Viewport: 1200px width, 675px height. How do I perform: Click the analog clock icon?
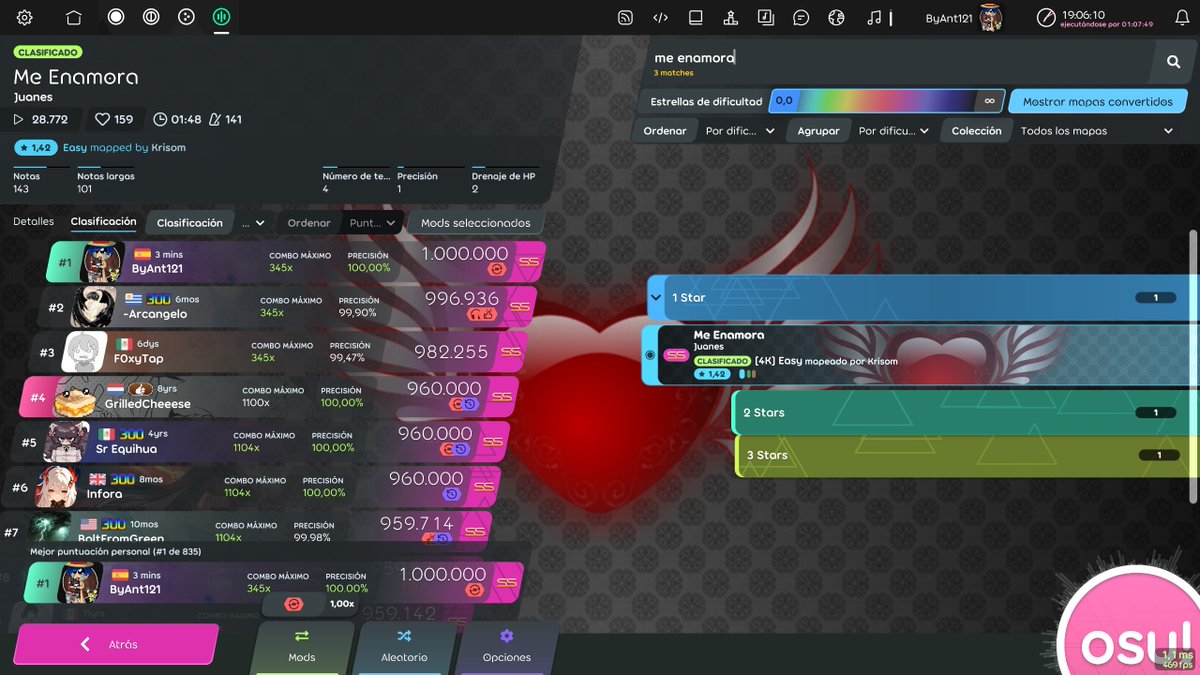tap(1046, 17)
